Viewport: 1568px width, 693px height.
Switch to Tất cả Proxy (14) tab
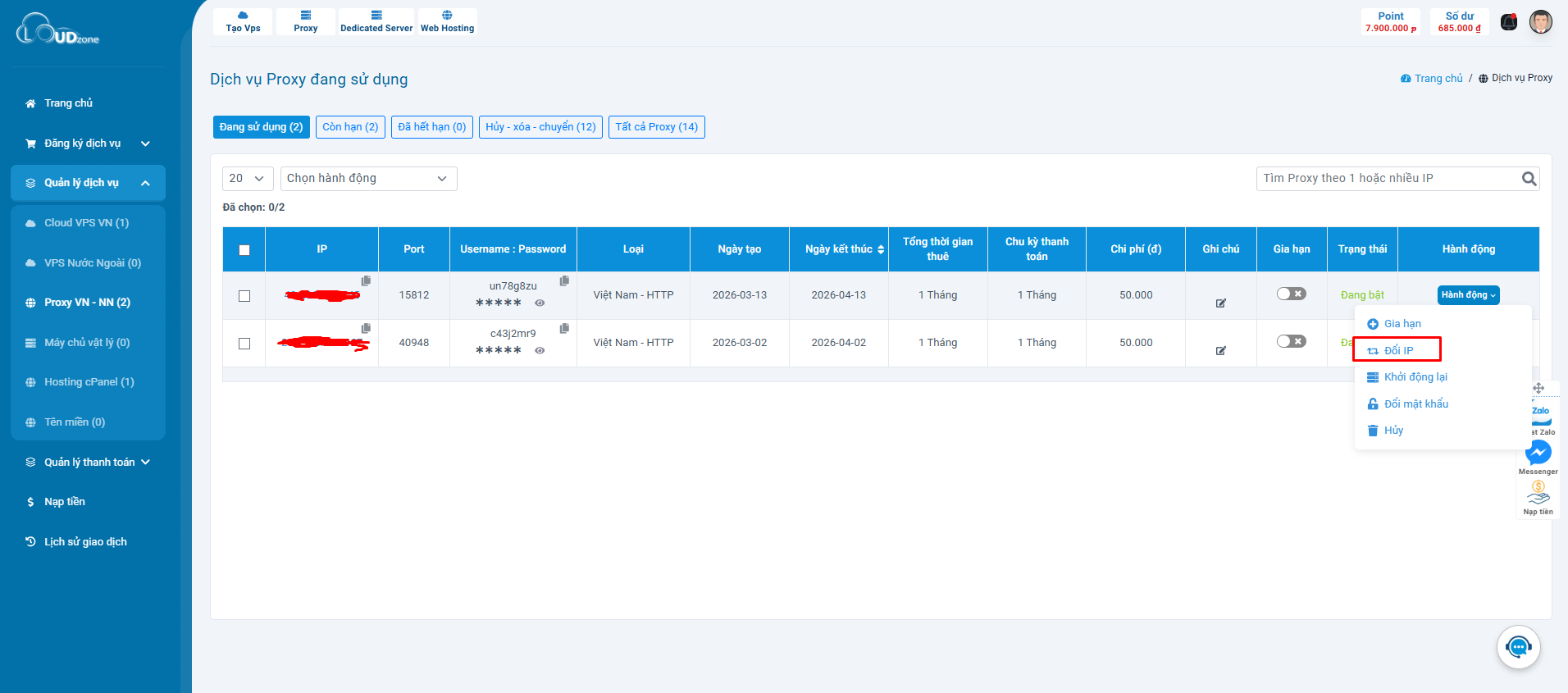[656, 127]
